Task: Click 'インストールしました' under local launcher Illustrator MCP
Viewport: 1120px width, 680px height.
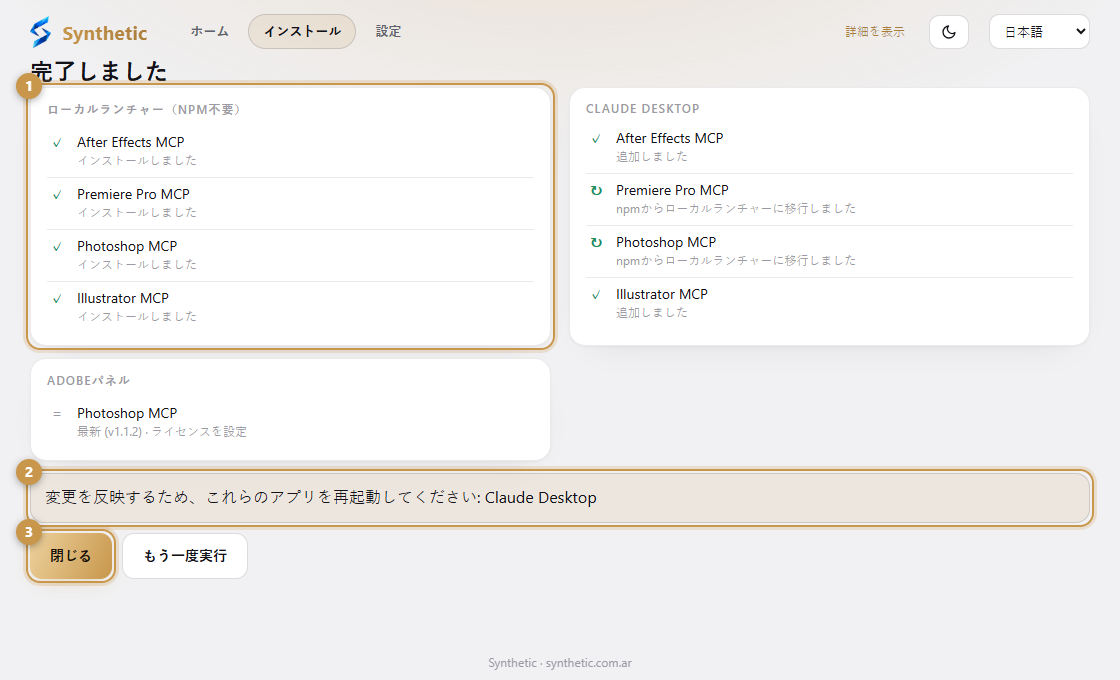Action: point(137,316)
